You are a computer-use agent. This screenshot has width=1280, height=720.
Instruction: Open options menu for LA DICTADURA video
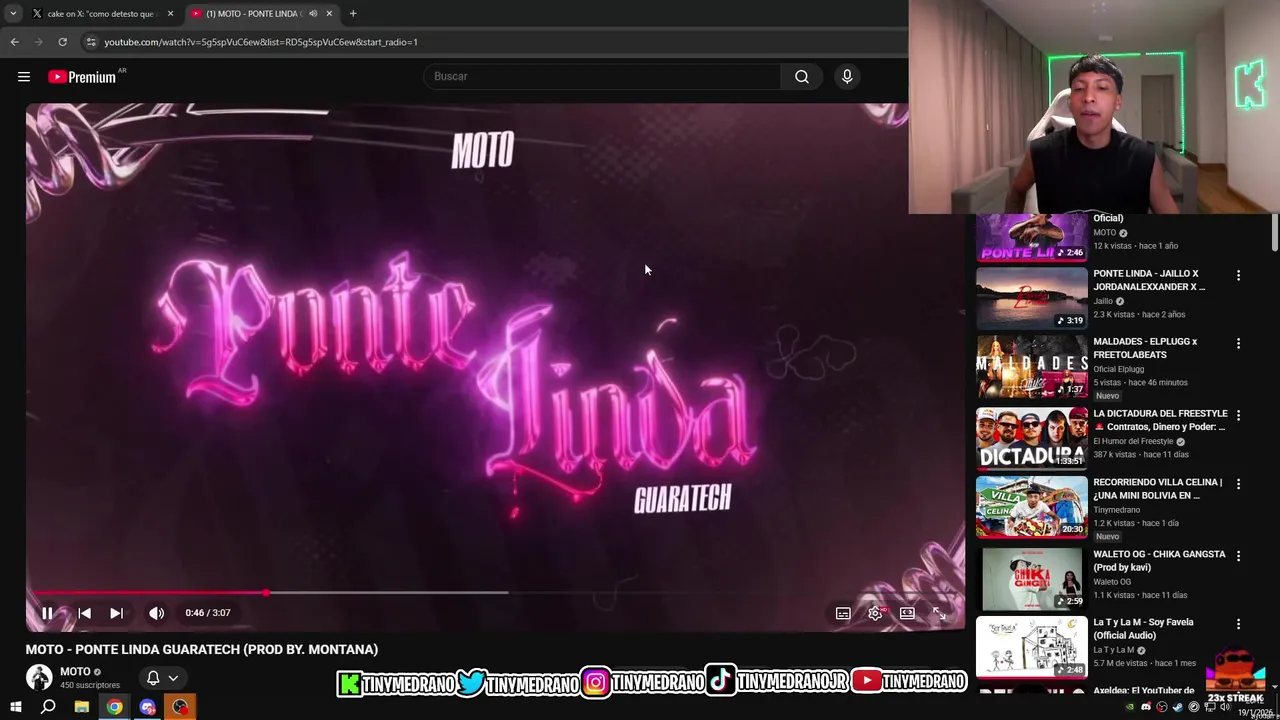(1238, 415)
